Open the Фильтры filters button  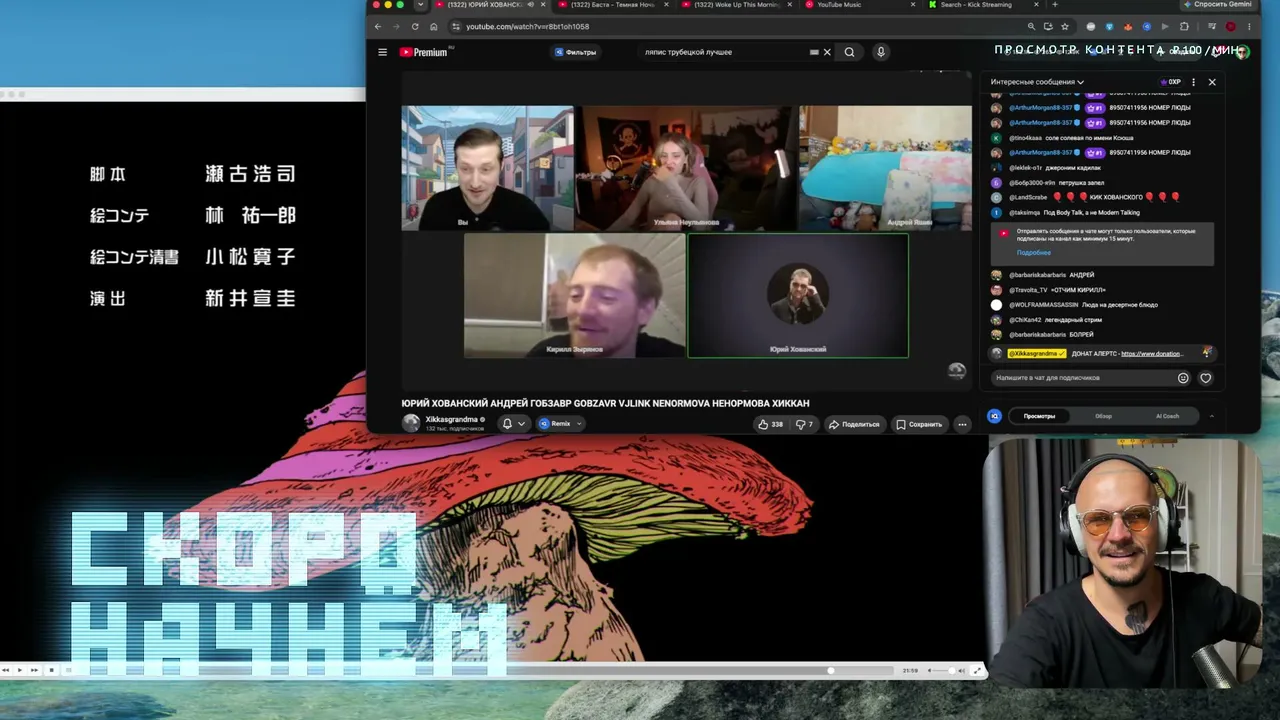tap(575, 52)
